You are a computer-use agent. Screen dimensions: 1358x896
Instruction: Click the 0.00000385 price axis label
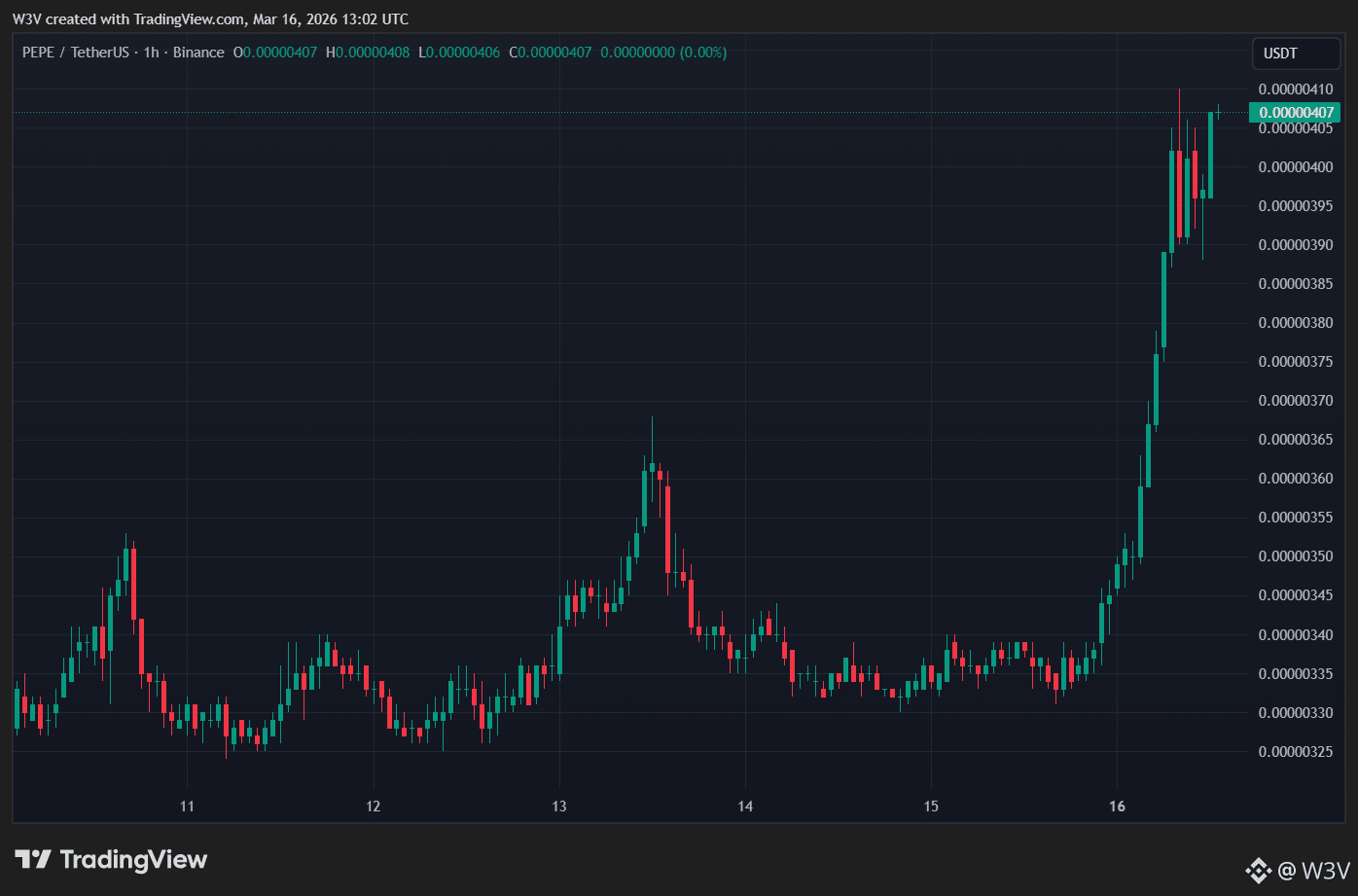coord(1296,283)
